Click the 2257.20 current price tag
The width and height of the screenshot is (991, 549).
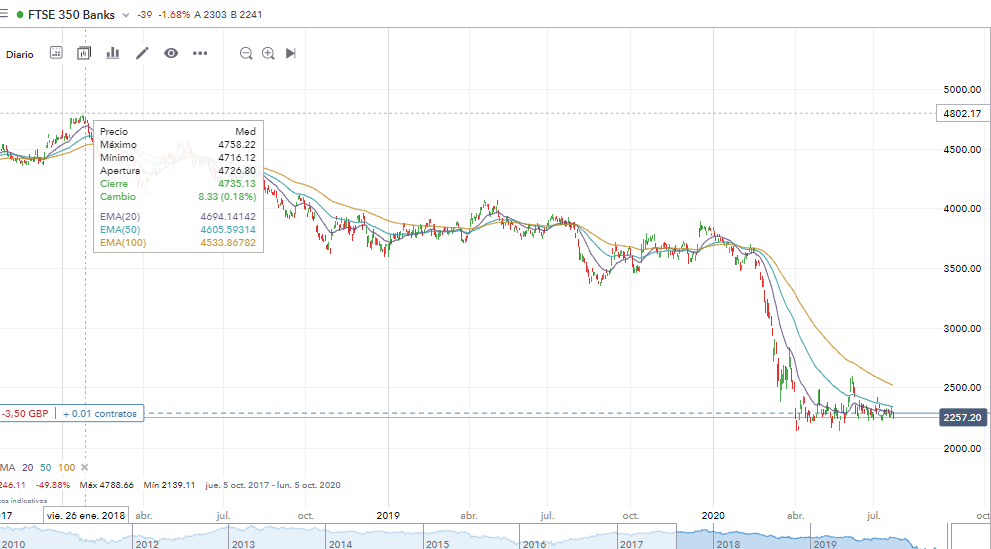pos(963,418)
